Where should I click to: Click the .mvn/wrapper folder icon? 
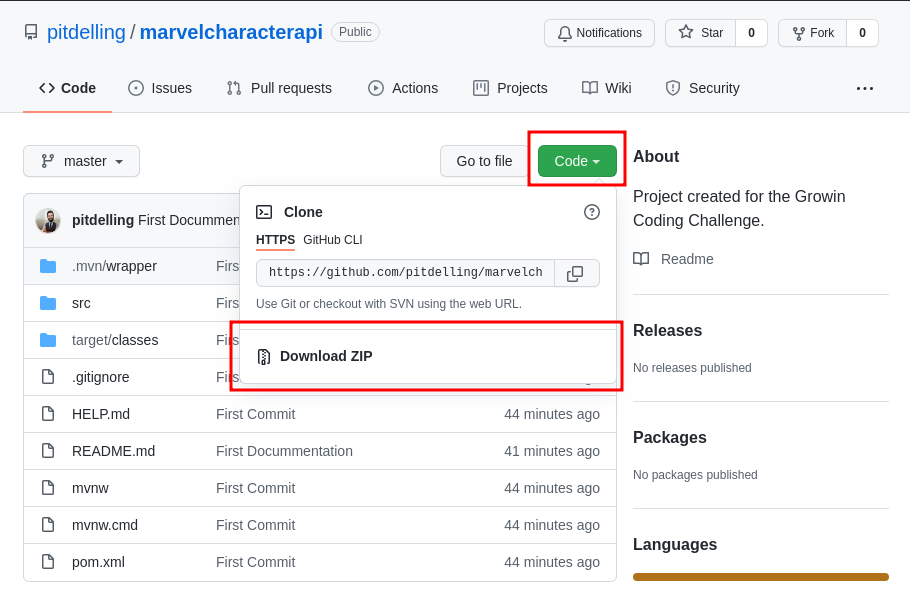(x=48, y=266)
